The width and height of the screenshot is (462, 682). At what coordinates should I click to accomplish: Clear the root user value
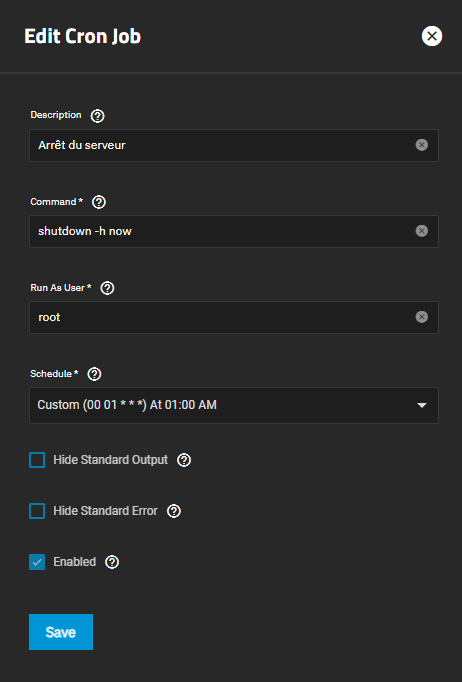pyautogui.click(x=422, y=317)
